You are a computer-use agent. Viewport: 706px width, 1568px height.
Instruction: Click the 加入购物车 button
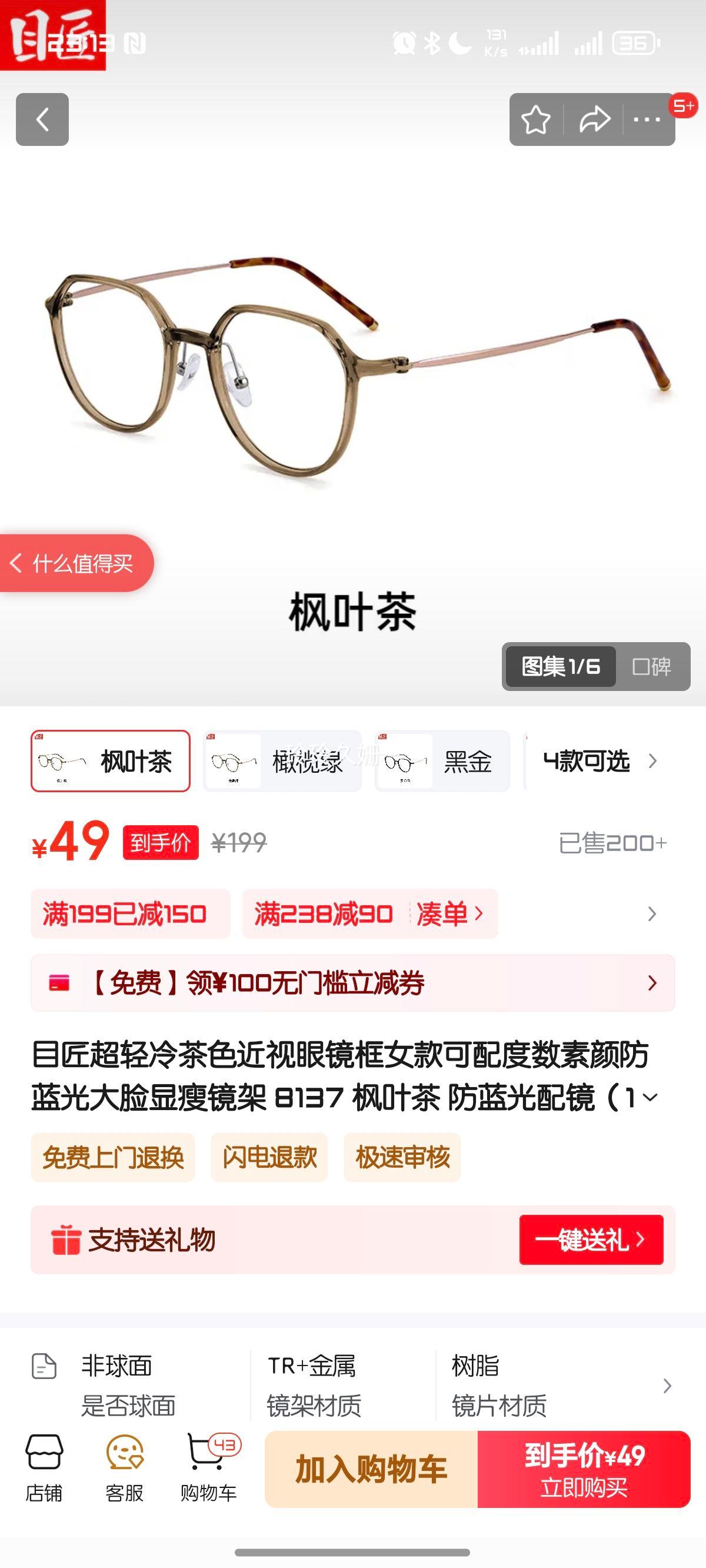(x=371, y=1469)
